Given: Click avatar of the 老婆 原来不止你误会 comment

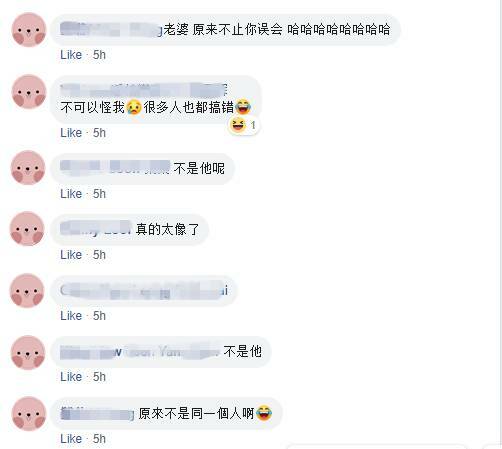Looking at the screenshot, I should [x=29, y=30].
